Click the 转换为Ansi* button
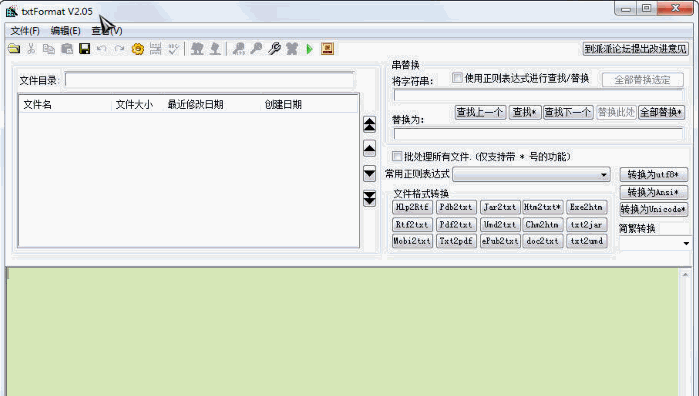699x396 pixels. [654, 192]
